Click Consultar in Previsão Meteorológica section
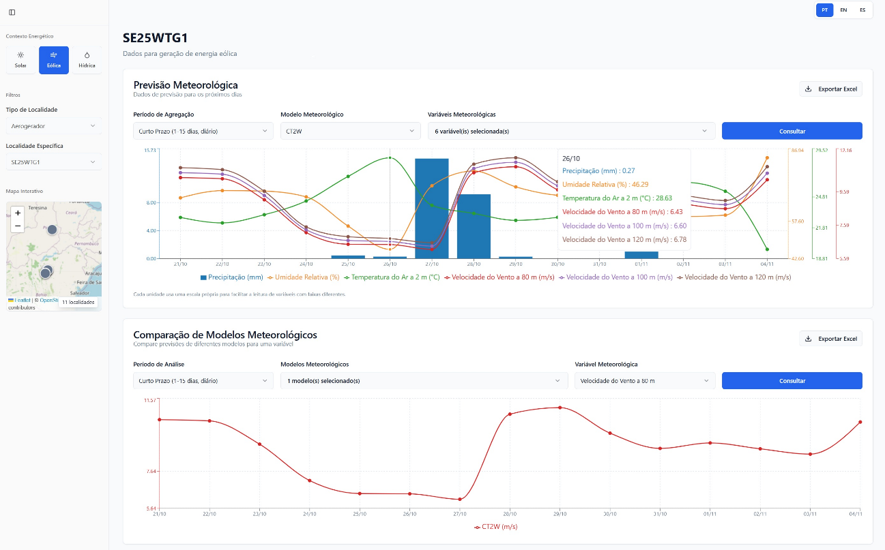The image size is (885, 550). (x=792, y=131)
